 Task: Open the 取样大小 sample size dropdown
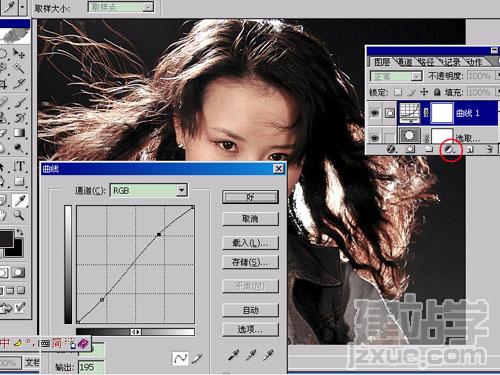point(121,7)
